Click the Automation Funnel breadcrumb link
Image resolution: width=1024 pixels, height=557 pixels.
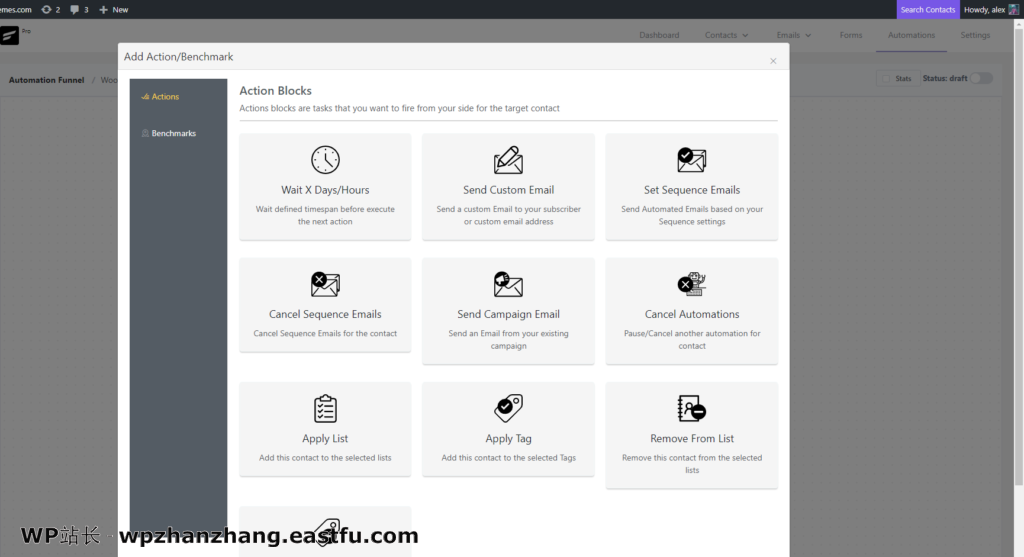46,80
